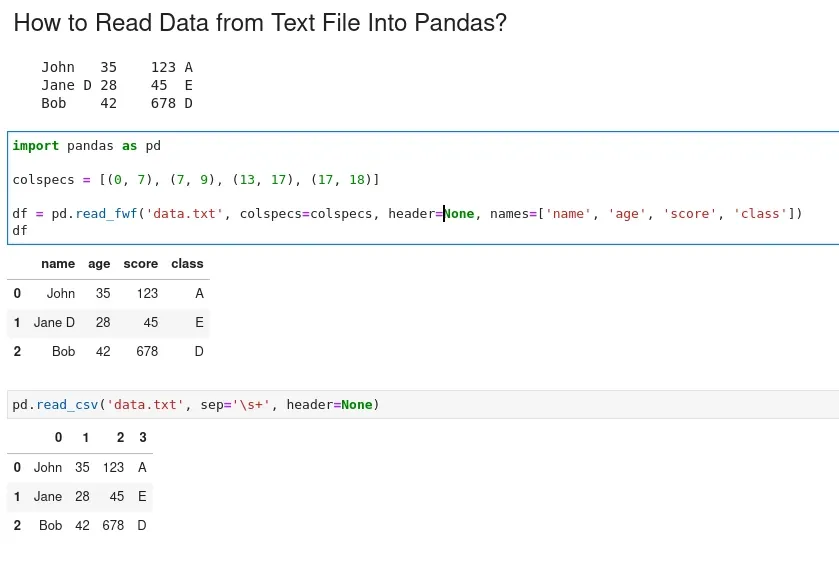Click the 'Jane' cell in the second table
This screenshot has height=563, width=839.
click(x=48, y=496)
